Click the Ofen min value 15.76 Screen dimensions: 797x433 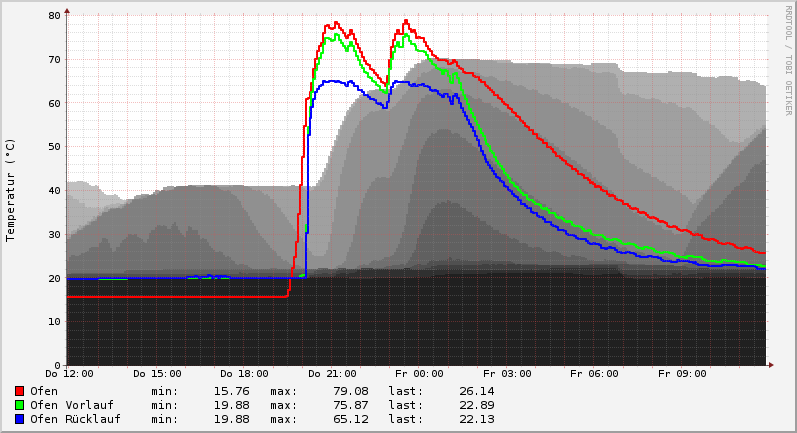coord(231,391)
